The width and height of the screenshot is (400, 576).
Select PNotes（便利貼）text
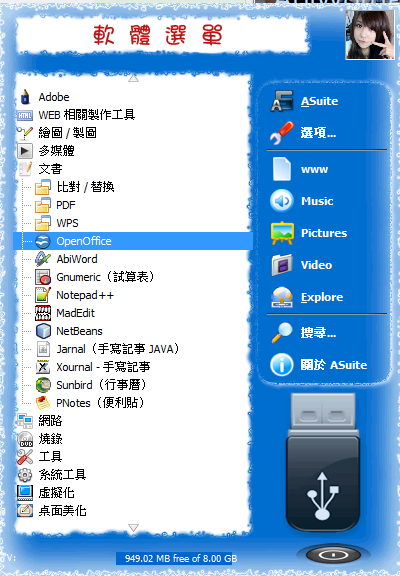[x=101, y=403]
